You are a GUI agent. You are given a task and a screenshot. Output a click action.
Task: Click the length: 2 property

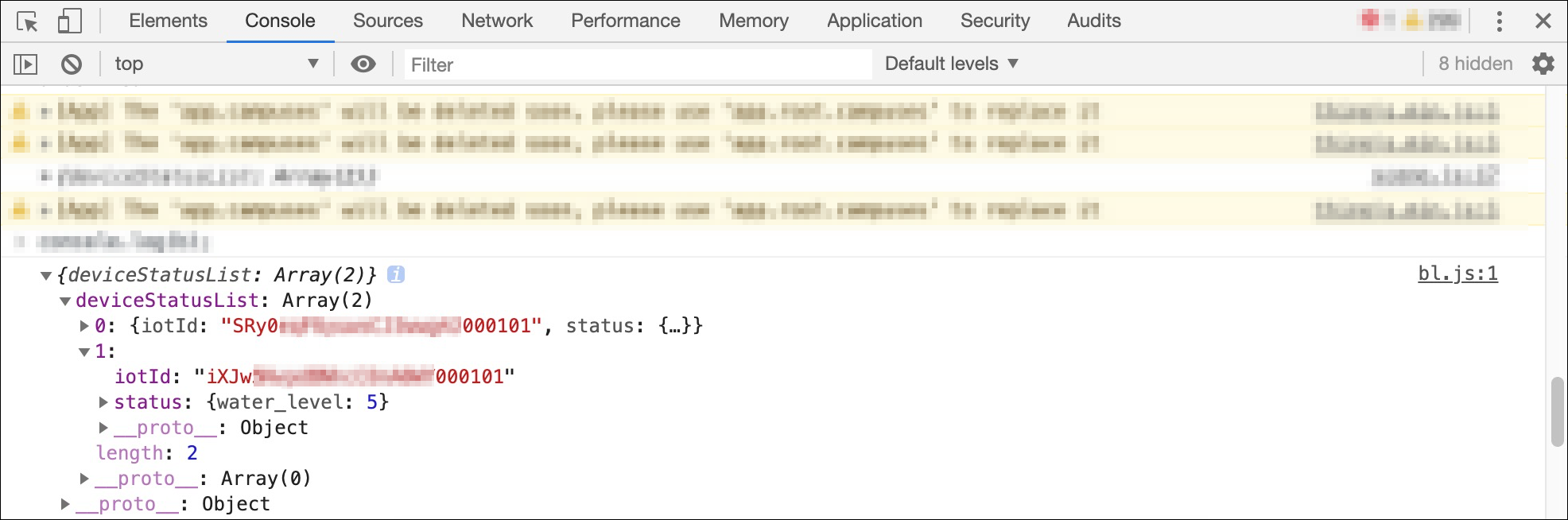coord(147,453)
